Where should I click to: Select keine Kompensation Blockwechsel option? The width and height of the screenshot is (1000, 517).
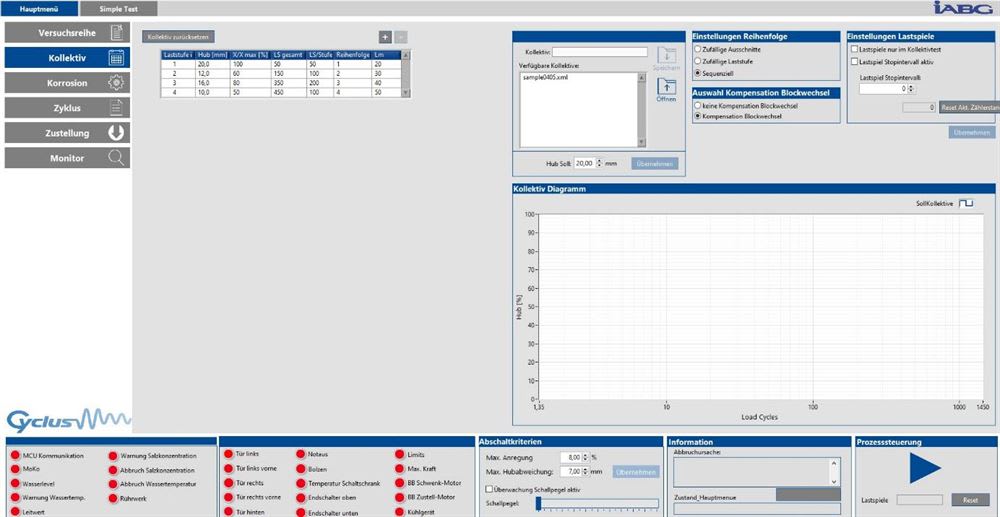pyautogui.click(x=698, y=106)
